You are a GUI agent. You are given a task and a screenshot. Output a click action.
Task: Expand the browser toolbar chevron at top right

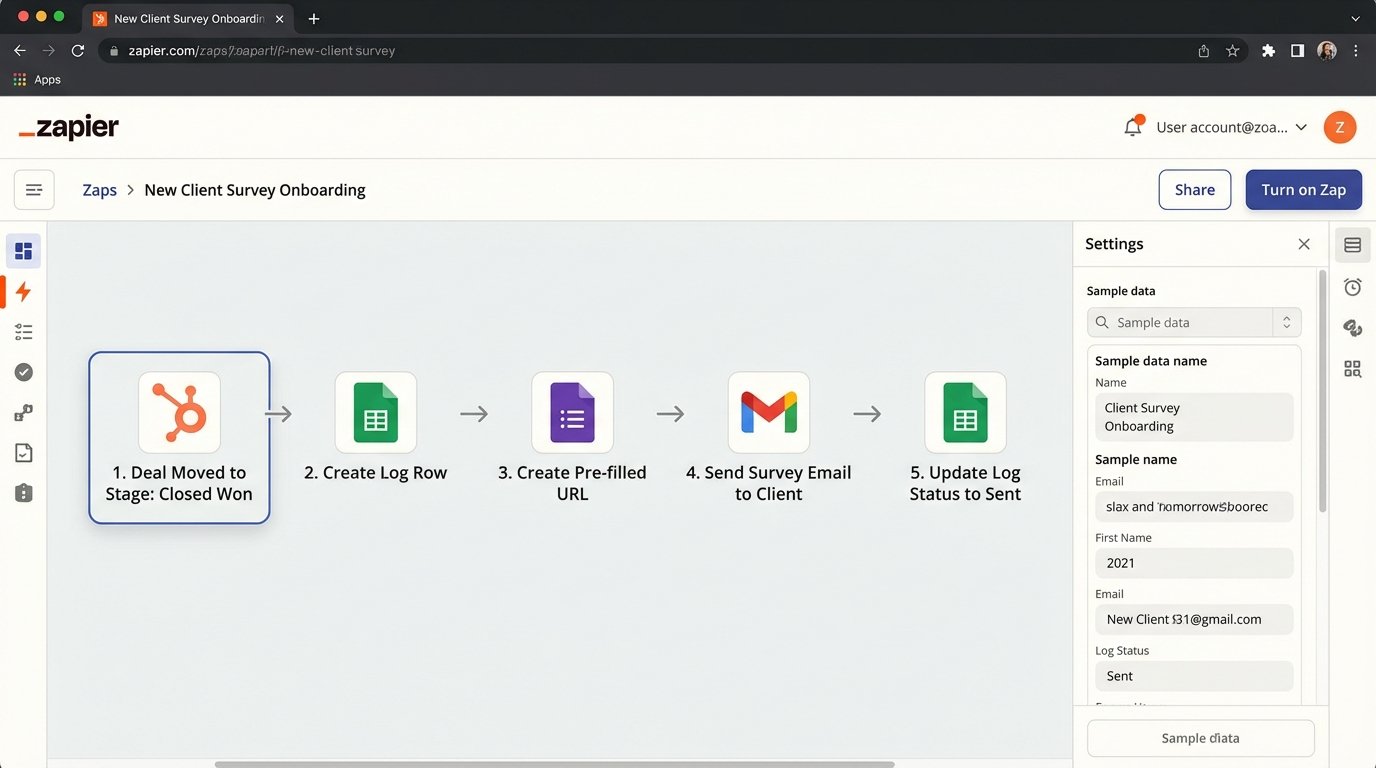point(1355,18)
